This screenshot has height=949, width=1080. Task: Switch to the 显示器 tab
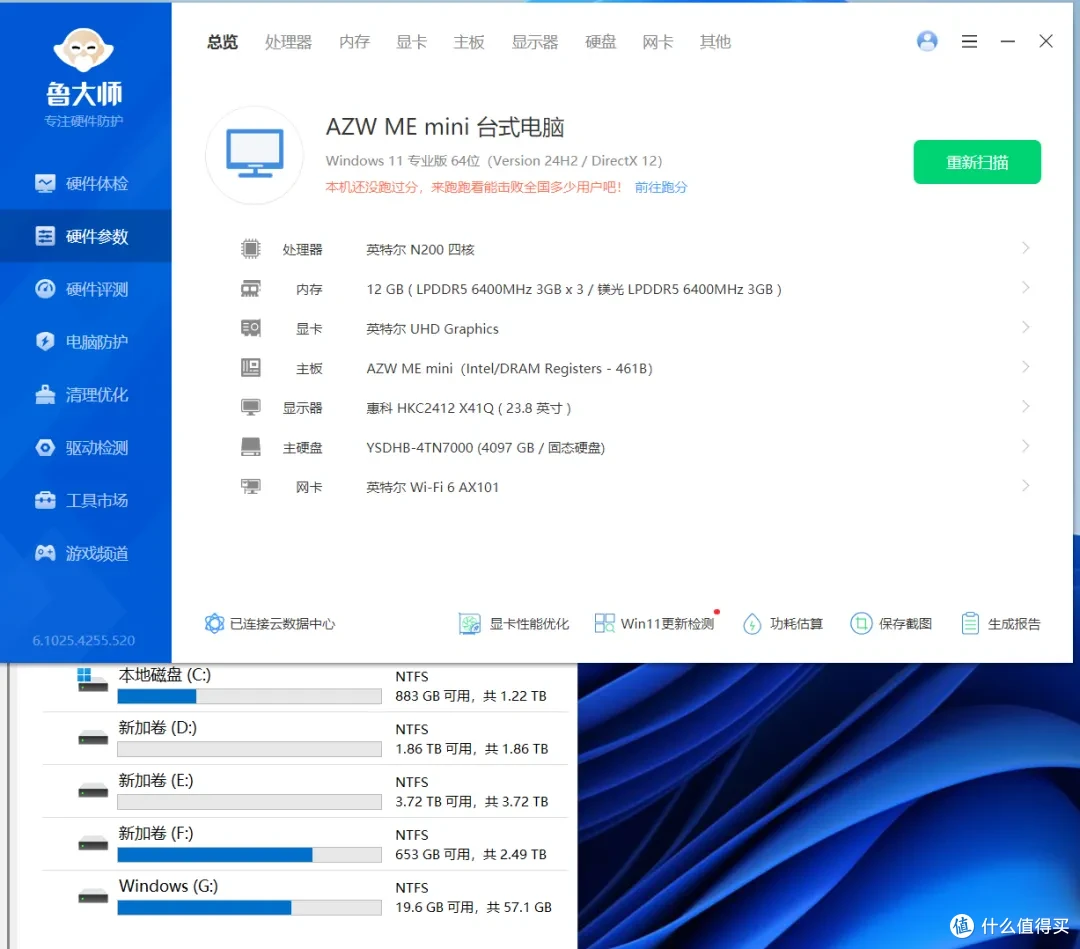(x=535, y=42)
